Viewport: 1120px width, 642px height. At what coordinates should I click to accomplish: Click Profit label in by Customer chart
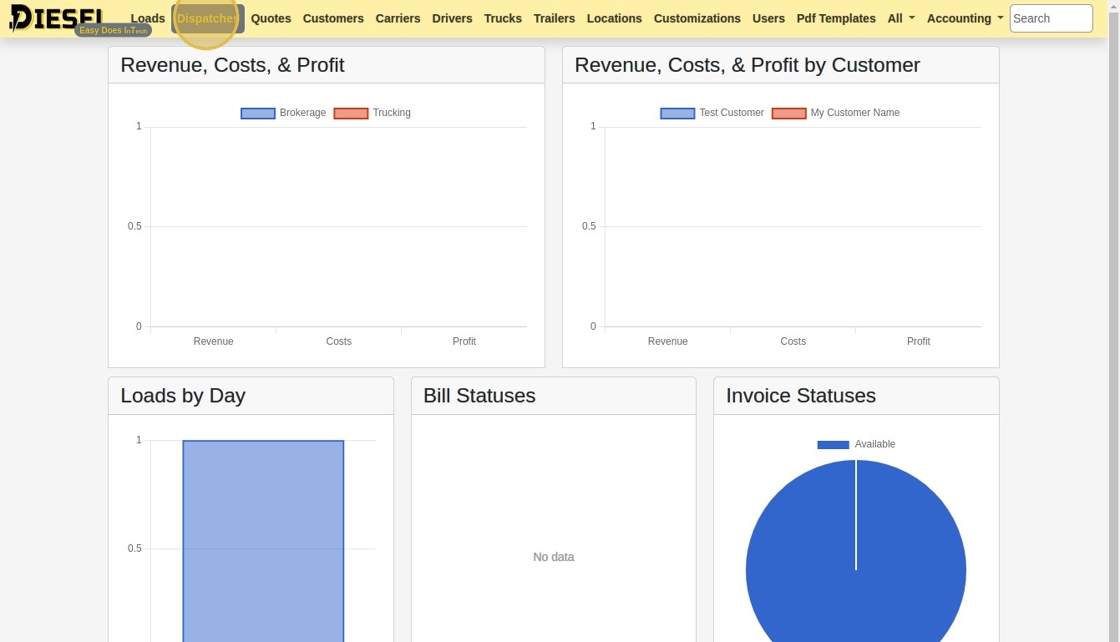[919, 341]
